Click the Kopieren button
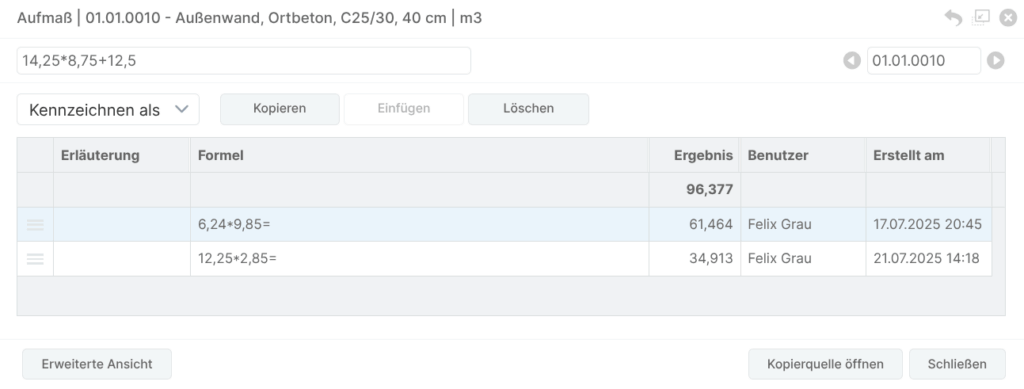This screenshot has width=1024, height=389. [280, 108]
